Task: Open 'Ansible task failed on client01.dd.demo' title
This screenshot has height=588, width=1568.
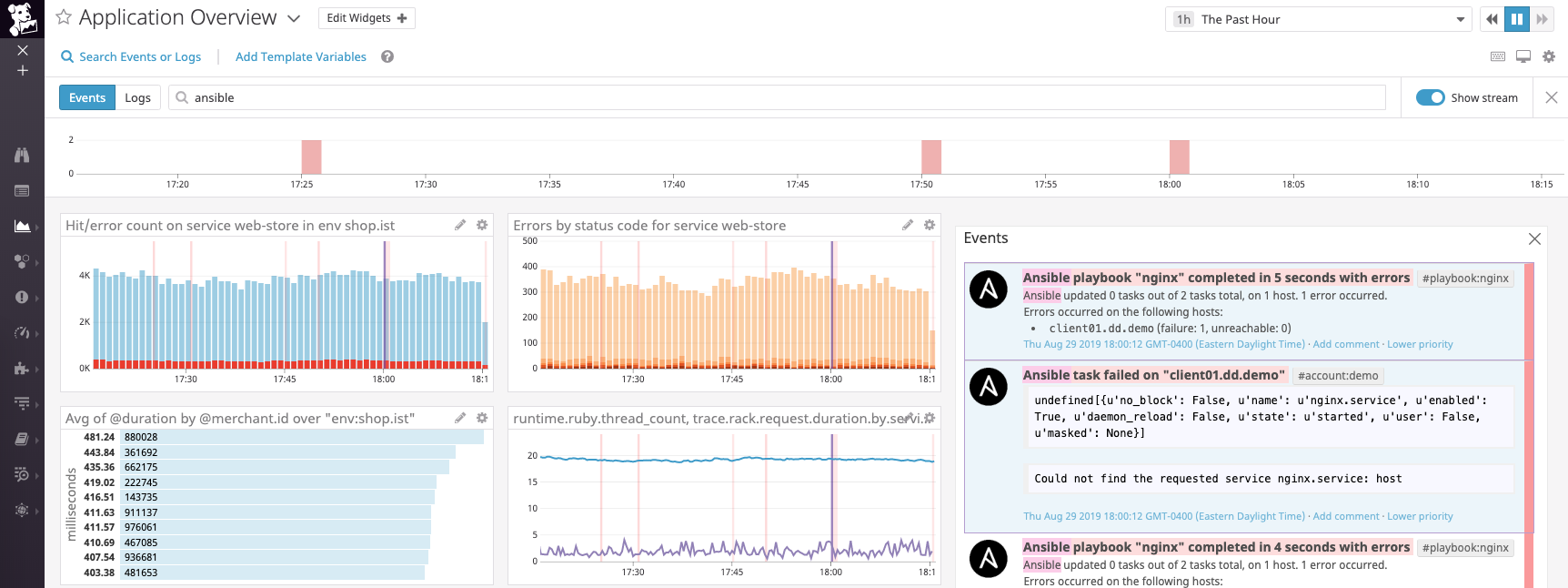Action: 1153,375
